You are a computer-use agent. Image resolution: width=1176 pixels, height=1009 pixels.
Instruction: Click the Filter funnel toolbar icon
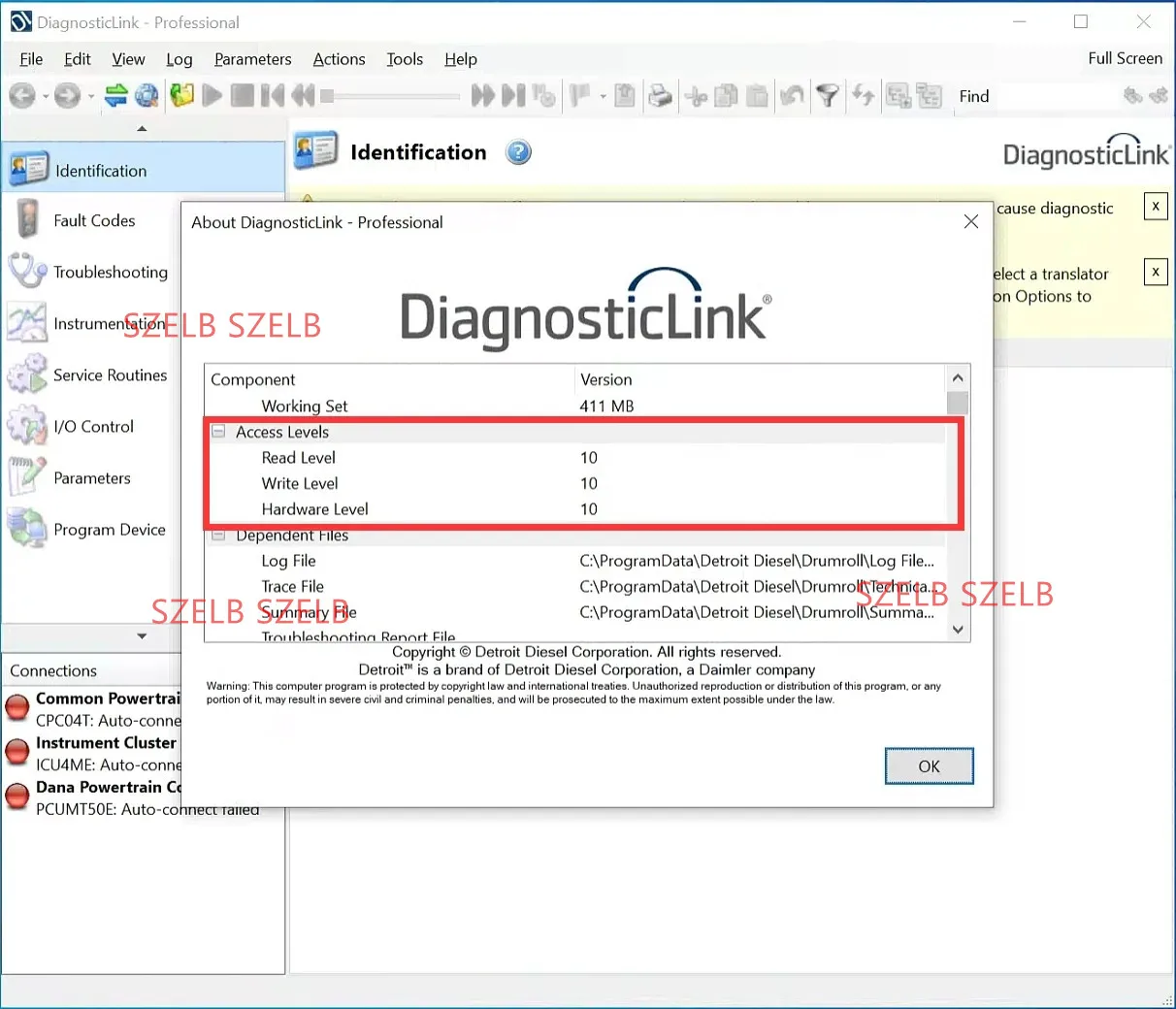[x=827, y=95]
